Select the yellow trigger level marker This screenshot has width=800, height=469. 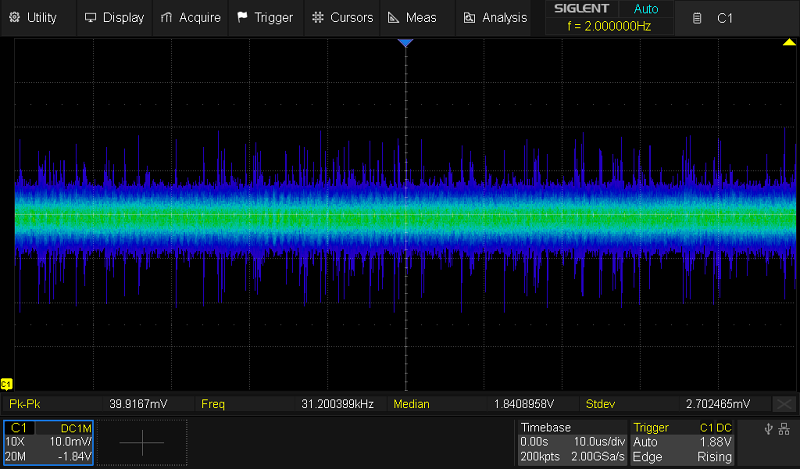point(788,44)
